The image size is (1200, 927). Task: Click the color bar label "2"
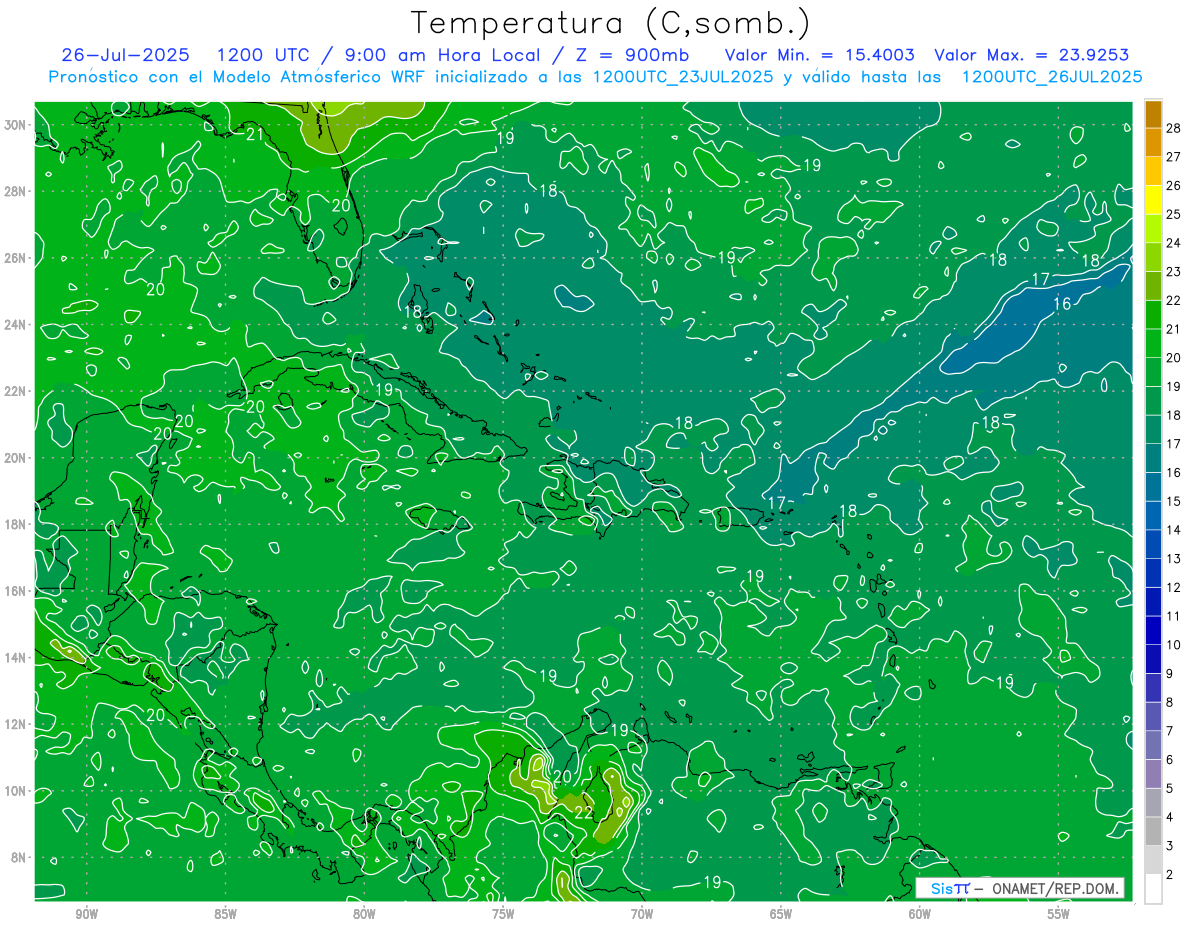1170,874
